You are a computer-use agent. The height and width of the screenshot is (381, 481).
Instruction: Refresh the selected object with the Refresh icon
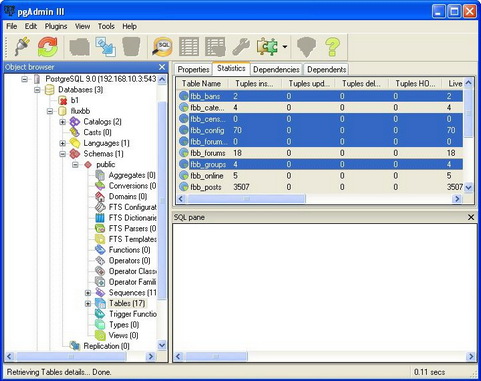coord(48,46)
